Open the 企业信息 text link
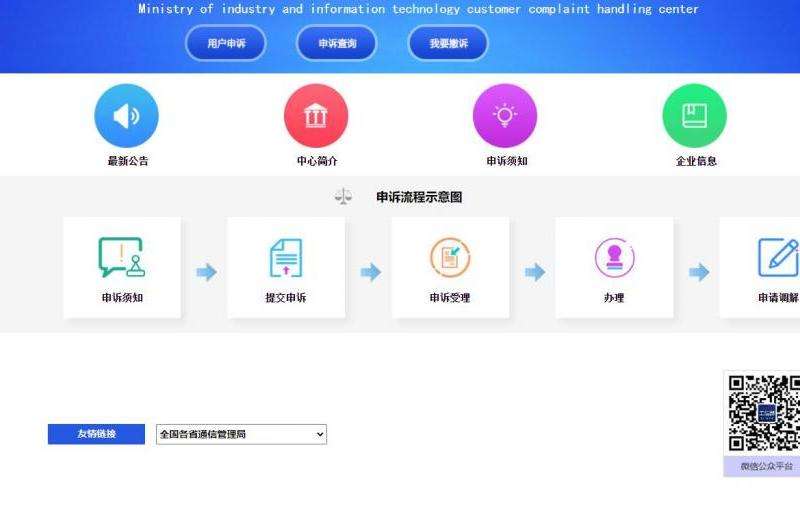Image resolution: width=800 pixels, height=511 pixels. pyautogui.click(x=695, y=161)
